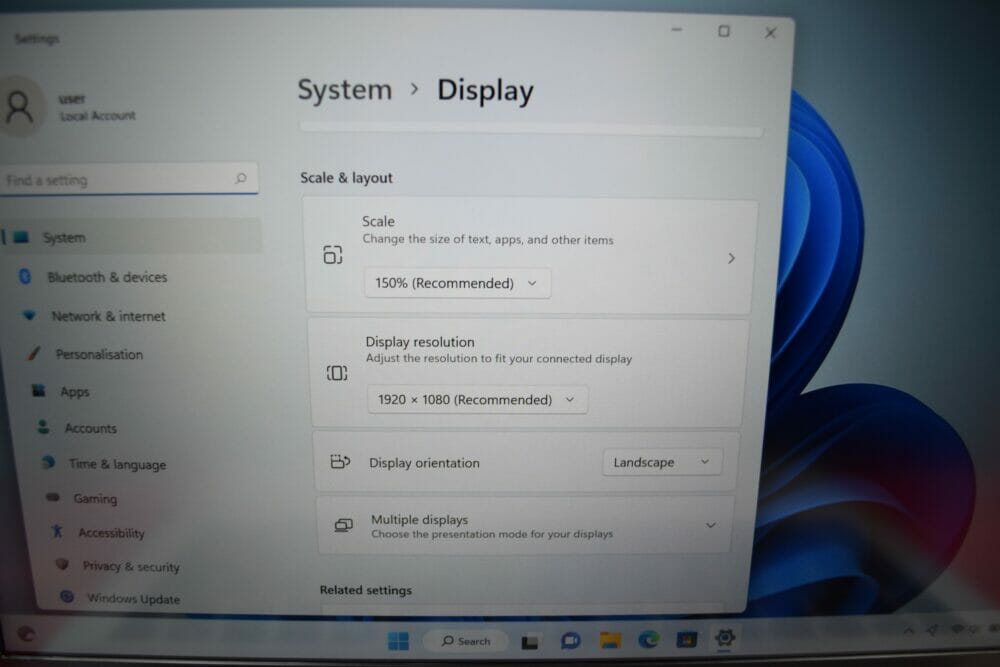Click the Windows Update refresh icon
The height and width of the screenshot is (667, 1000).
click(67, 597)
